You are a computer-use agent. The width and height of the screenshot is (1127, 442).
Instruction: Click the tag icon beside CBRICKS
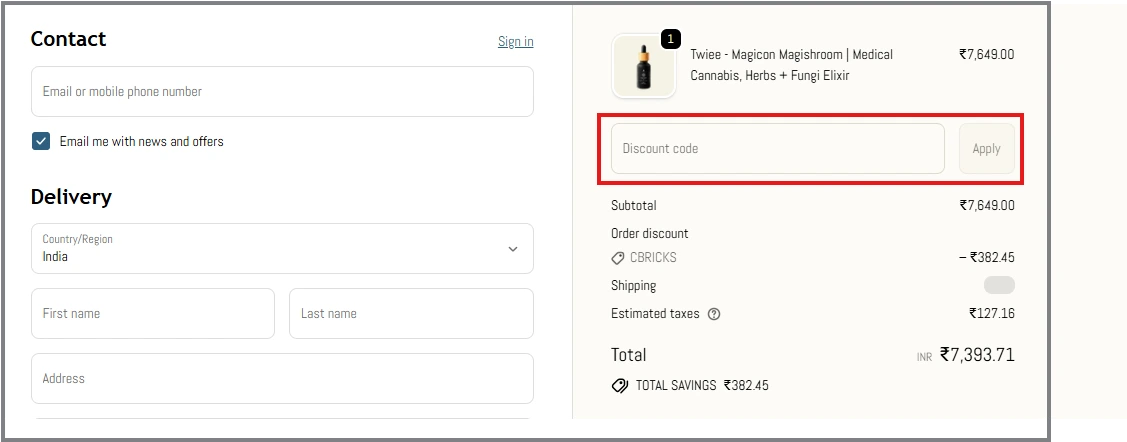coord(617,257)
